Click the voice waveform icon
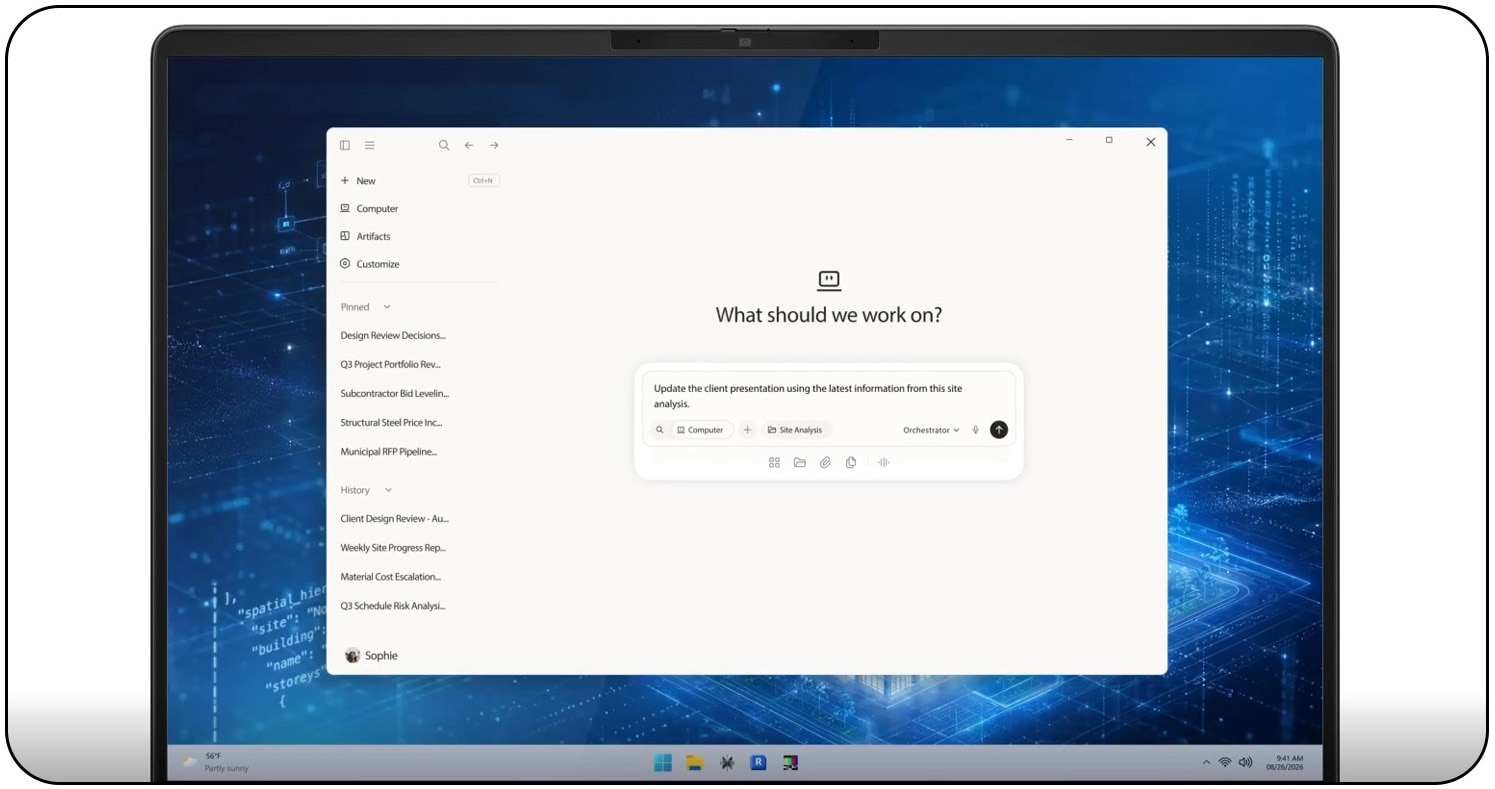Viewport: 1495px width, 789px height. (x=884, y=463)
